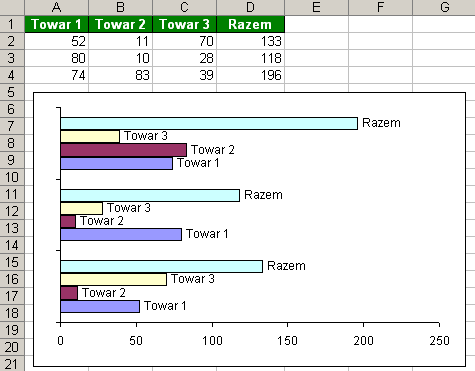Select empty cell E2
This screenshot has width=475, height=371.
point(316,41)
